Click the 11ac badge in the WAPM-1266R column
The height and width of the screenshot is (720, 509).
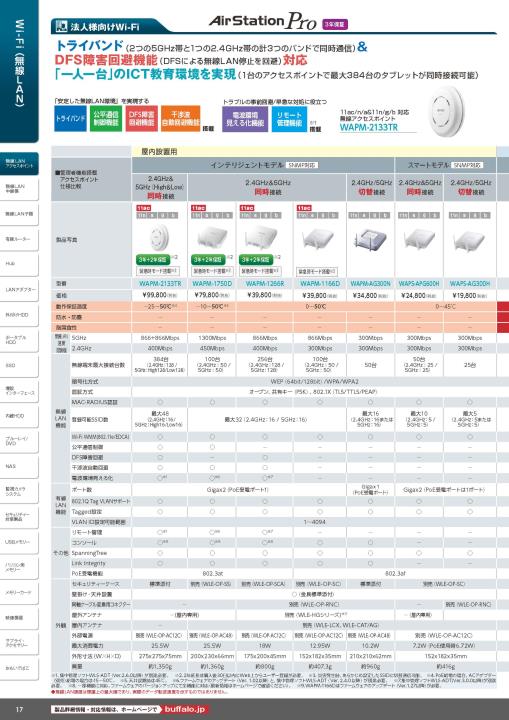247,208
